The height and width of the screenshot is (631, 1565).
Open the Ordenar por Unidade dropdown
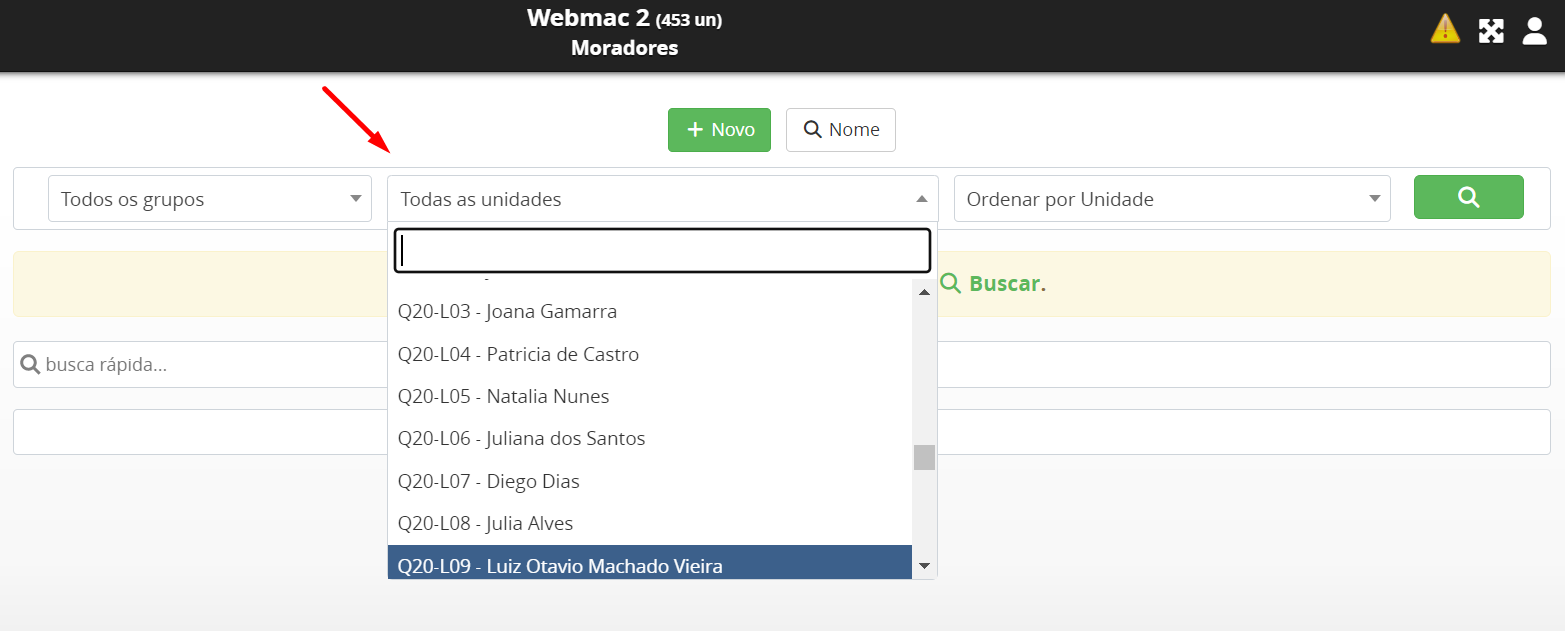(x=1172, y=199)
